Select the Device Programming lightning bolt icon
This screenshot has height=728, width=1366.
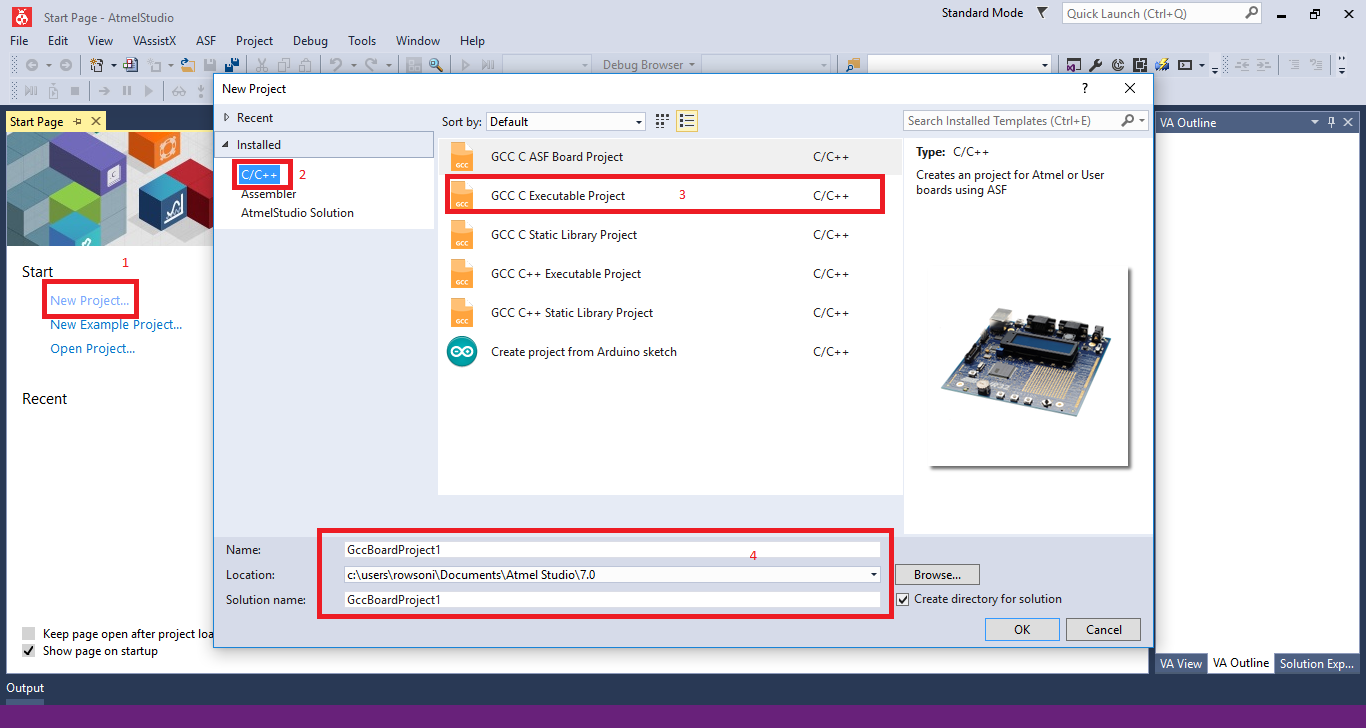(x=1161, y=64)
